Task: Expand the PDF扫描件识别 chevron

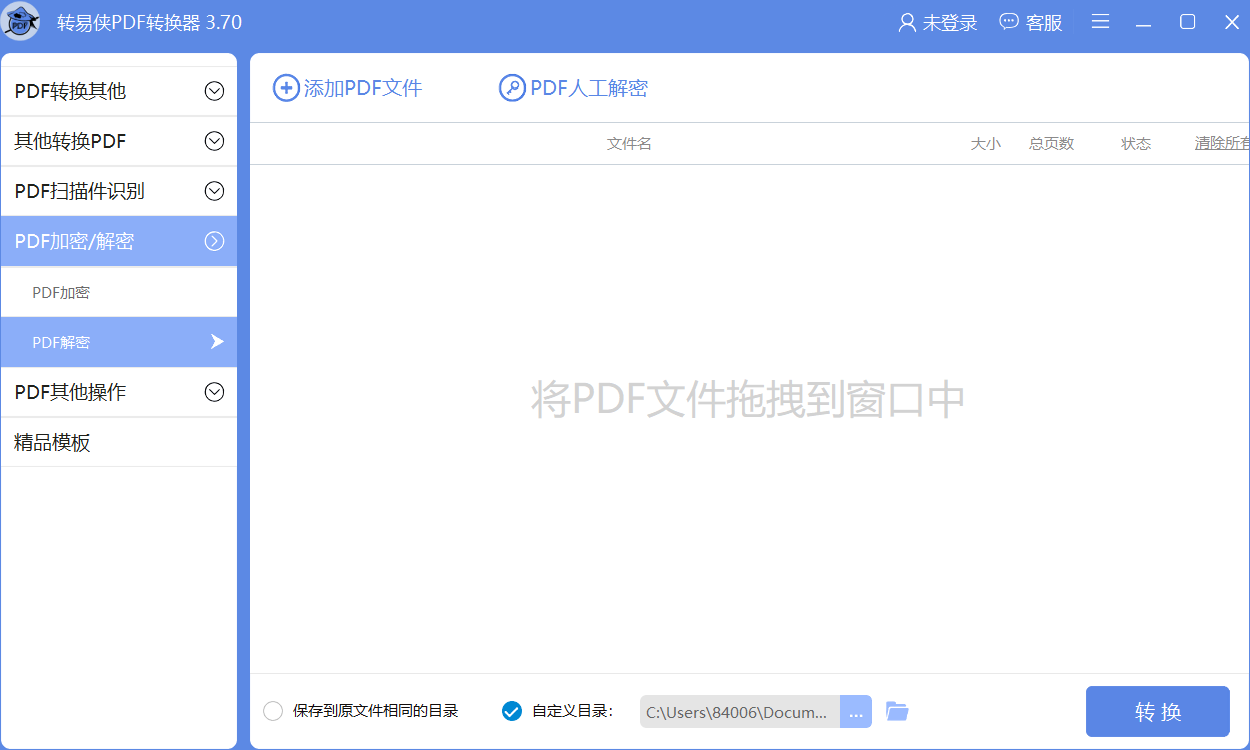Action: [x=214, y=191]
